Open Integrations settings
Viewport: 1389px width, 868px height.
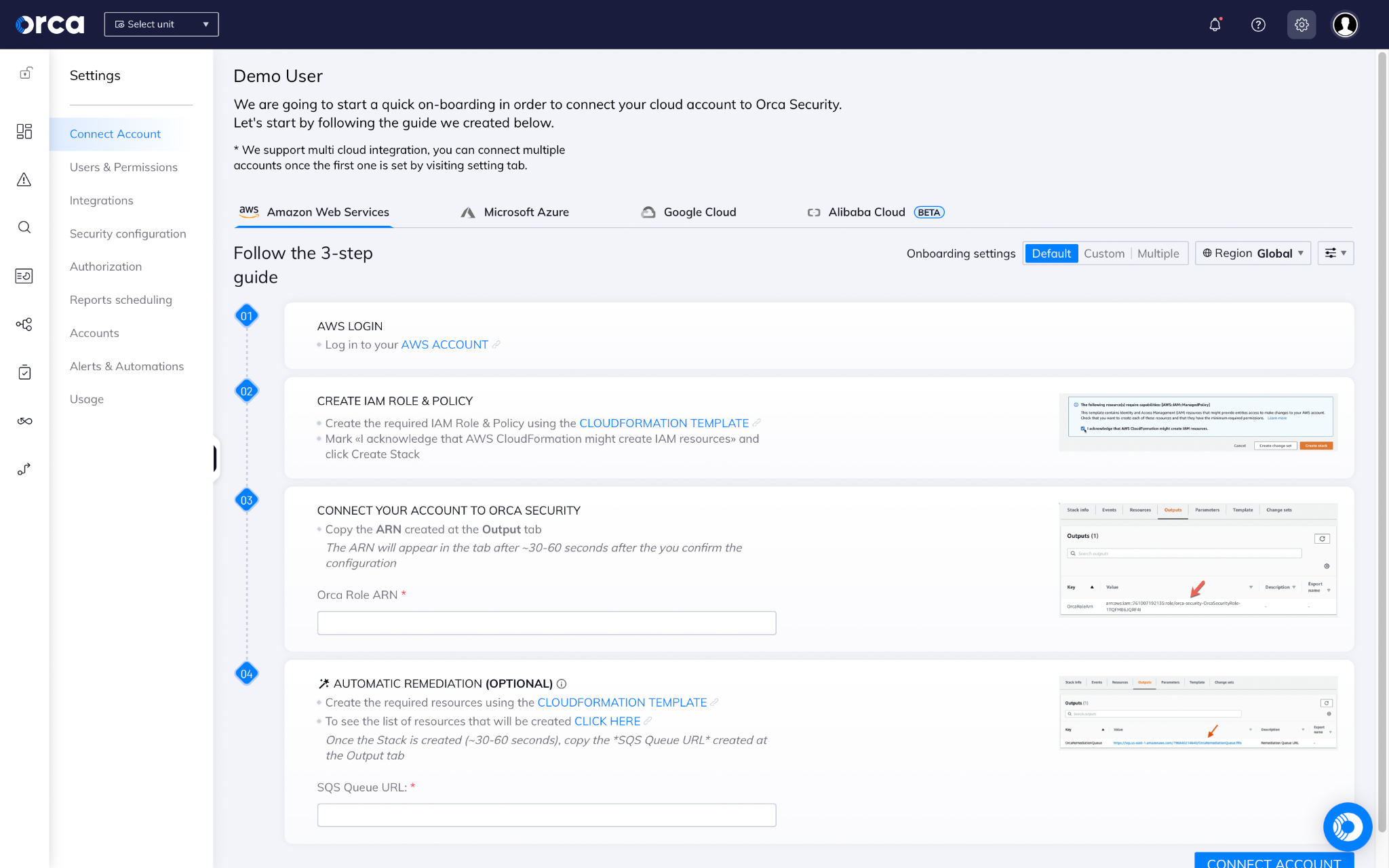101,200
